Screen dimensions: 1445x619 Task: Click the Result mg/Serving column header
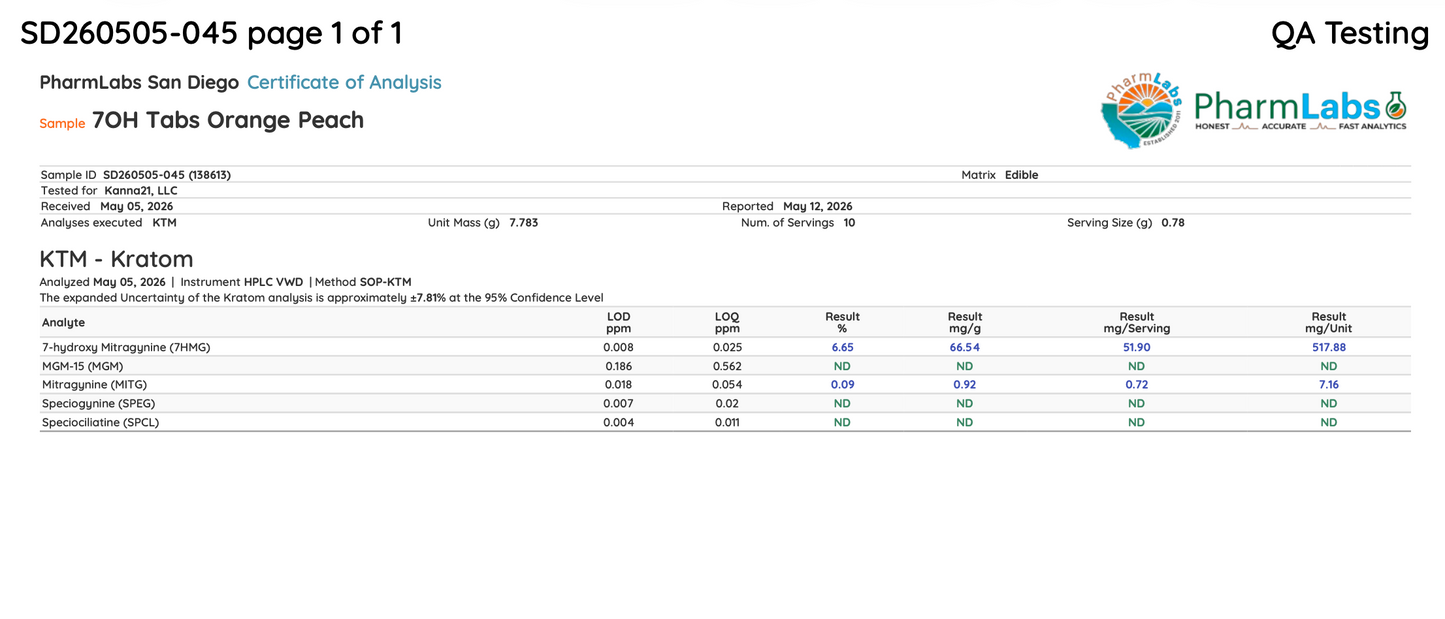point(1137,322)
